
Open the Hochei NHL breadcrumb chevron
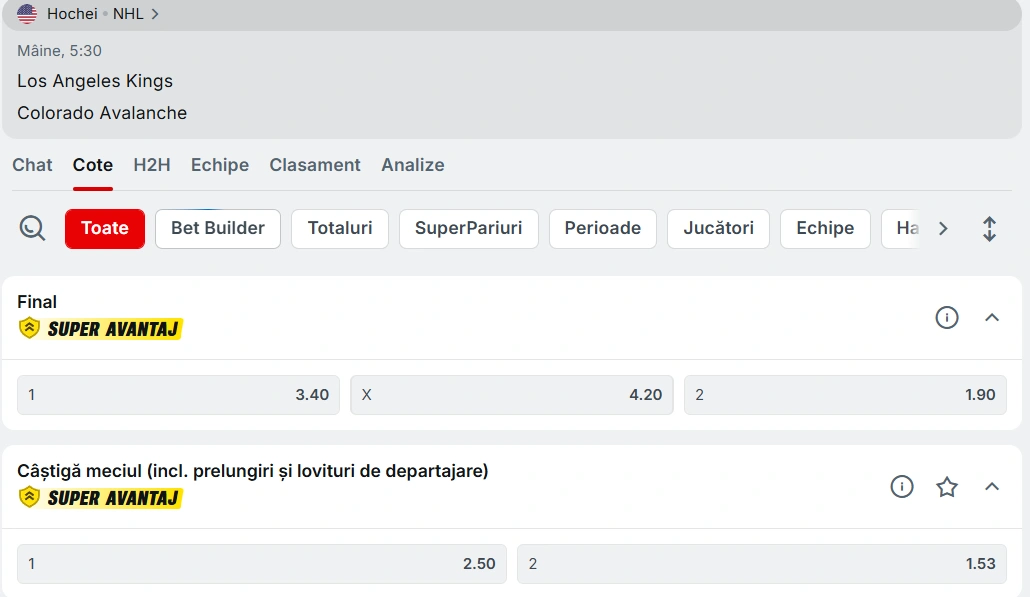[155, 14]
